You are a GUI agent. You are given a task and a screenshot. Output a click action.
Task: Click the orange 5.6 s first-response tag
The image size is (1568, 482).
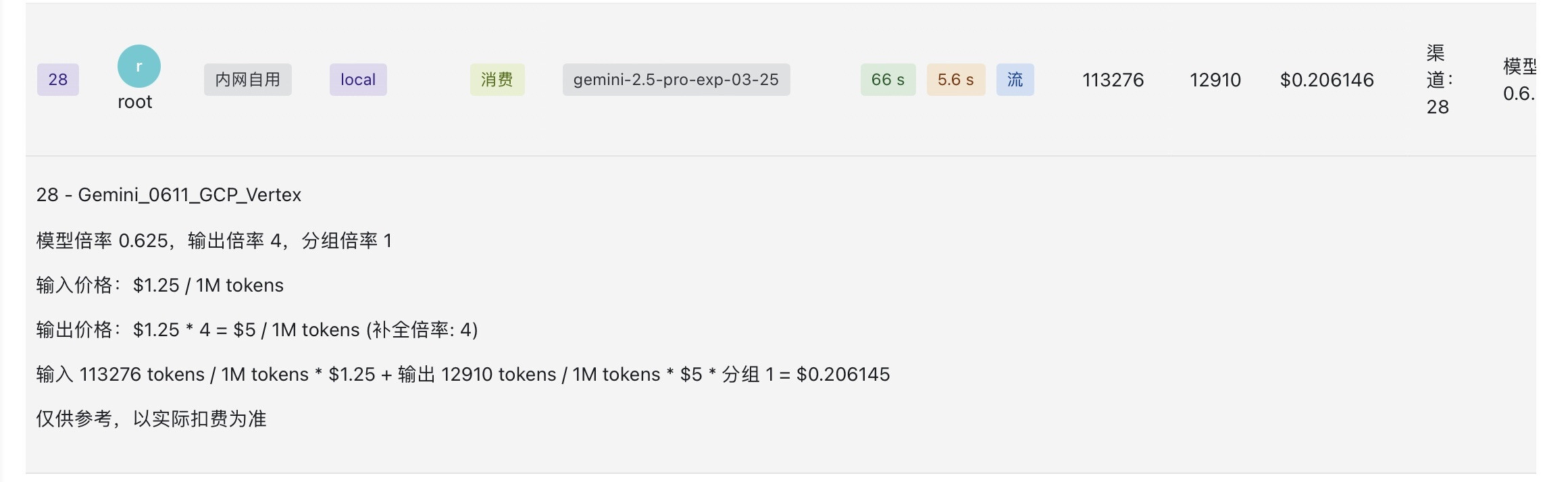[955, 80]
